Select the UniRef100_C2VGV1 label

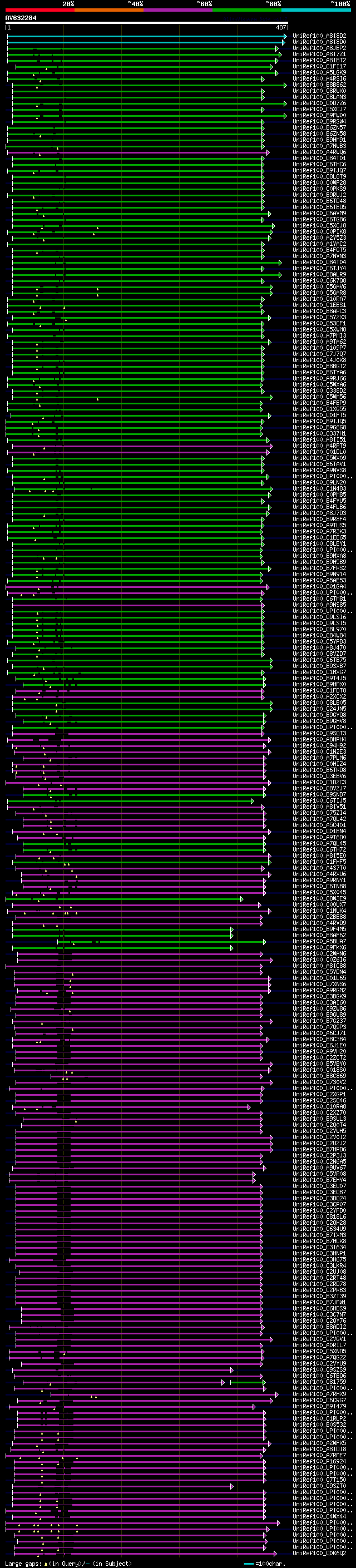319,1339
